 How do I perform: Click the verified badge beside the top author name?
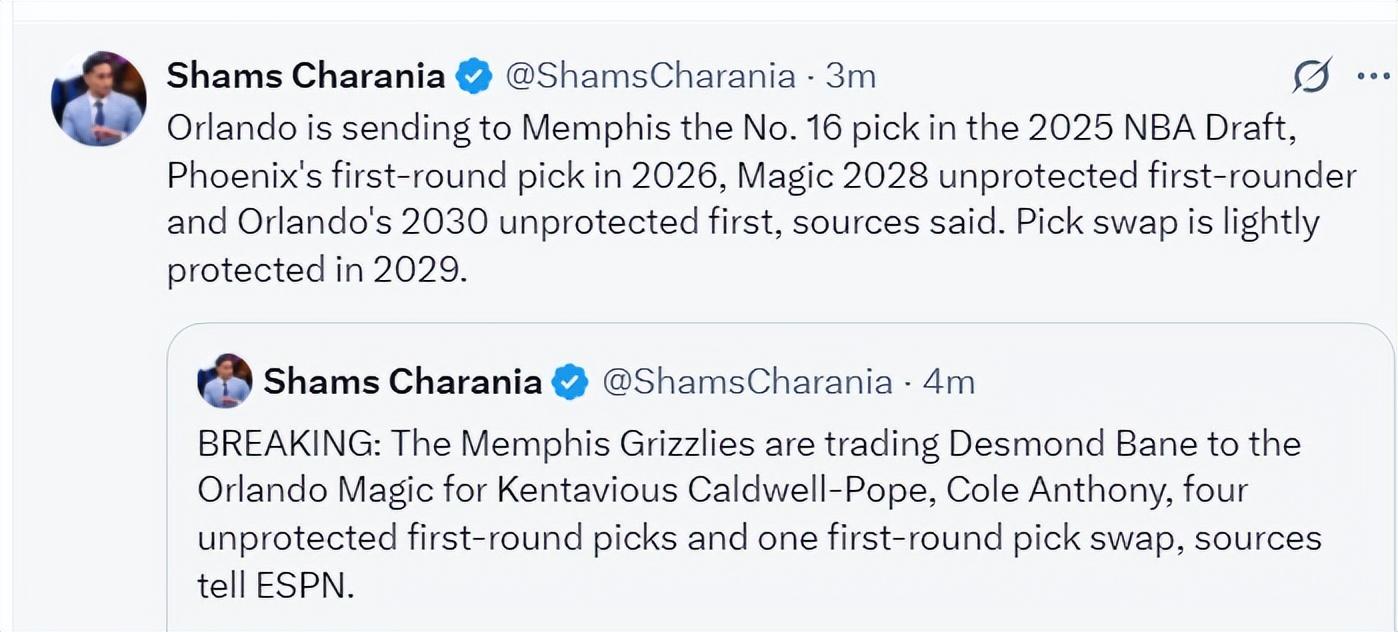click(x=474, y=76)
